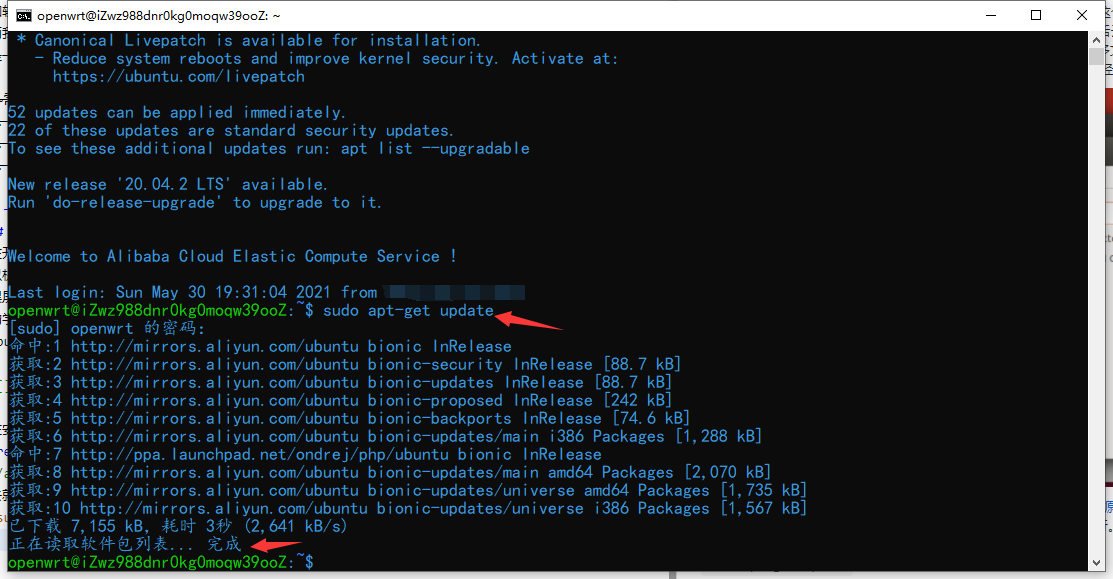Click the '[sudo] openwrt 的密码' prompt line
This screenshot has width=1113, height=579.
(x=107, y=329)
